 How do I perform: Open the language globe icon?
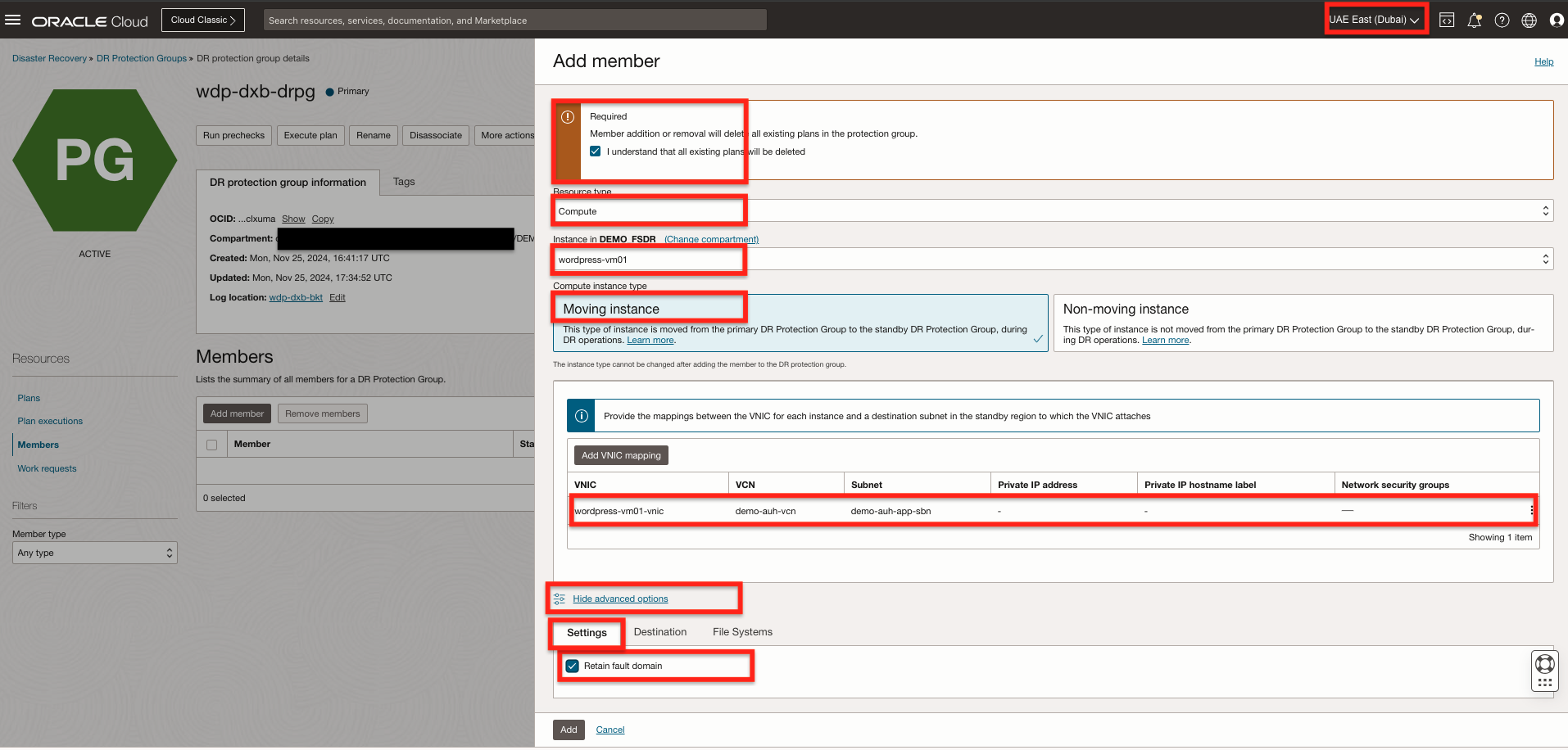[x=1529, y=20]
